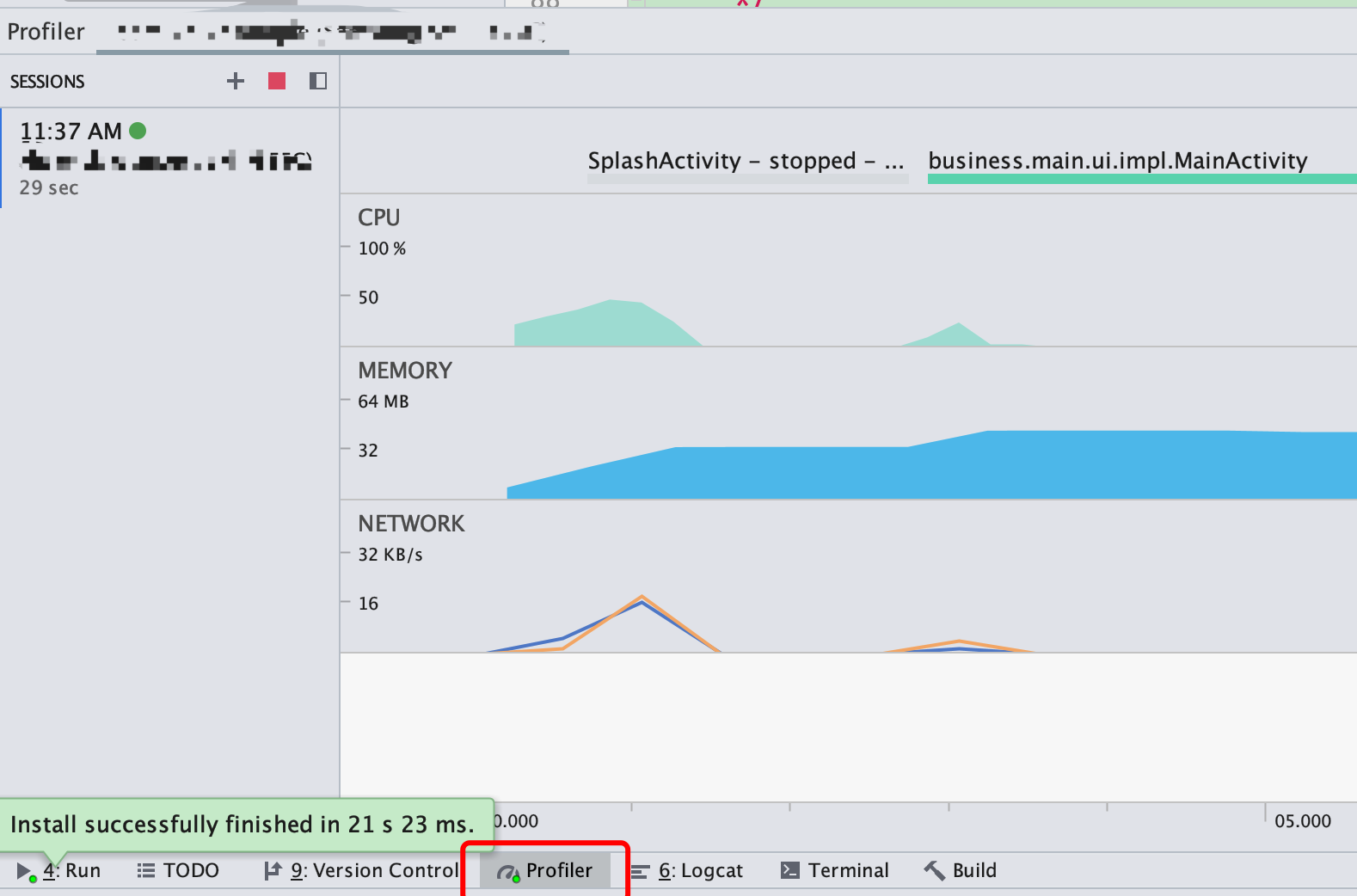Open the Logcat tool window

[686, 871]
